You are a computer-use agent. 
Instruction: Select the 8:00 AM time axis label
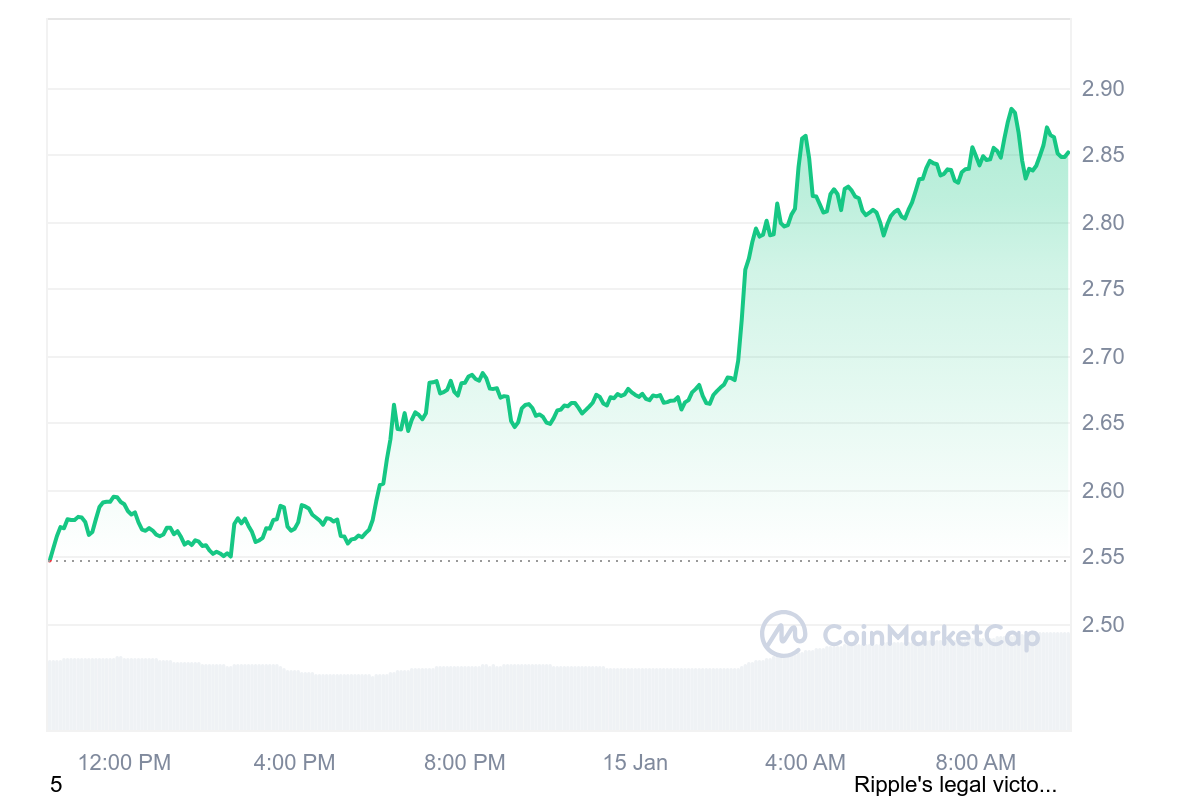(975, 763)
